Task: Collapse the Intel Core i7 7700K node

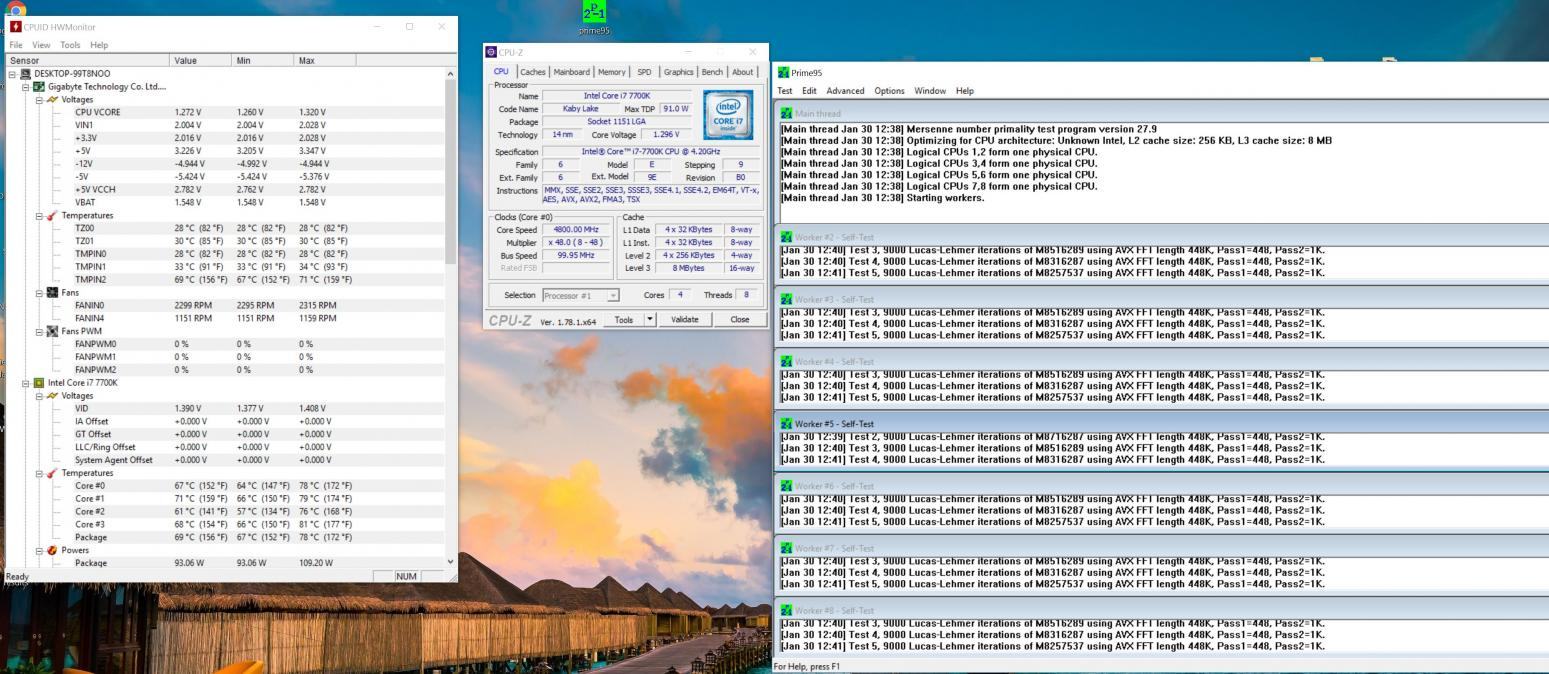Action: point(26,383)
